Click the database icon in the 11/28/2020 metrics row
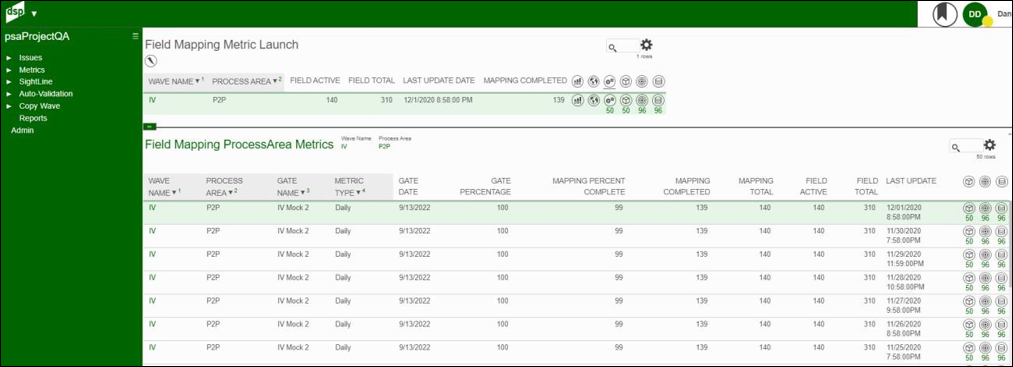The image size is (1013, 367). 1001,278
